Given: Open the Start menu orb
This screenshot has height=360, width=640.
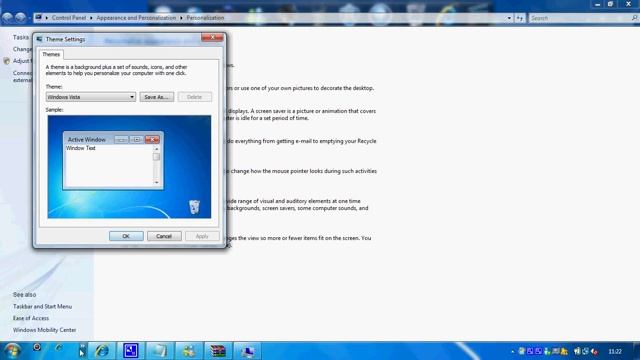Looking at the screenshot, I should 12,351.
